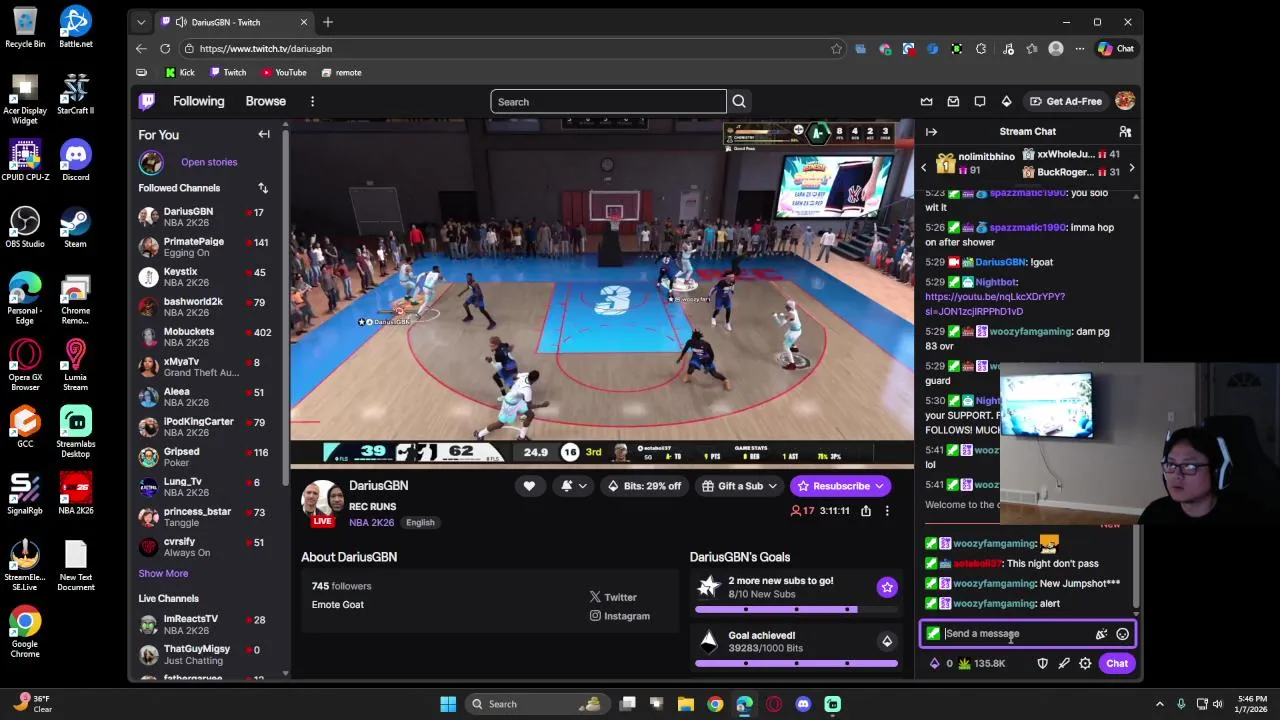Show hidden system tray icons

pyautogui.click(x=1160, y=704)
